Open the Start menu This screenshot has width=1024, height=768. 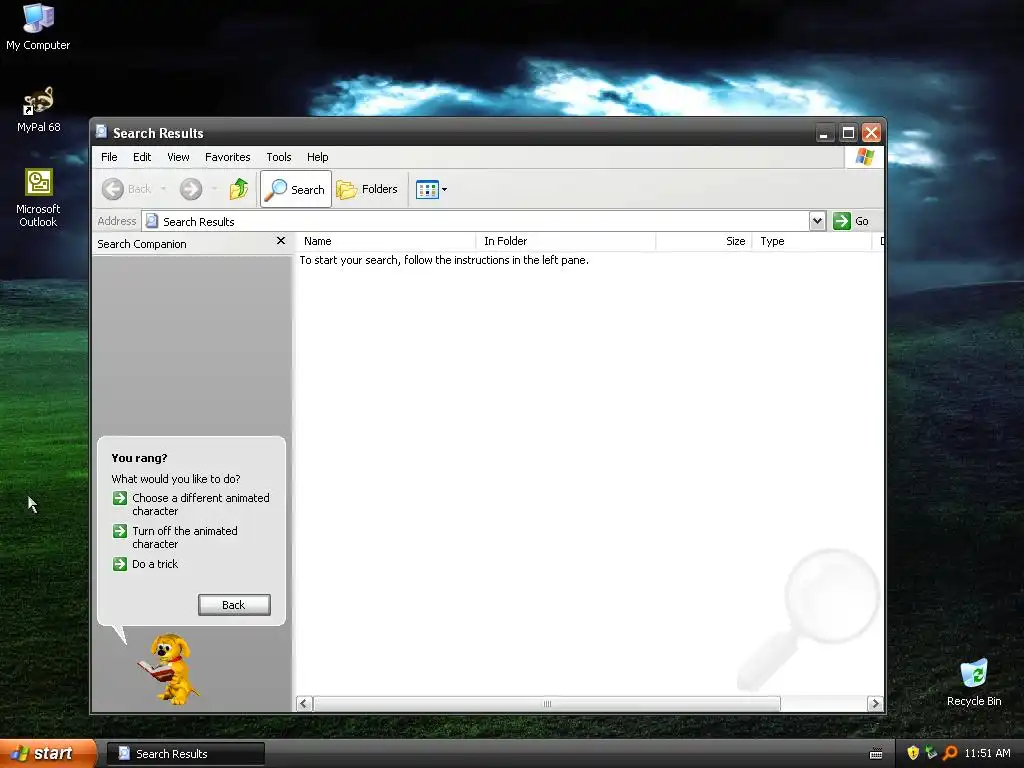tap(48, 754)
